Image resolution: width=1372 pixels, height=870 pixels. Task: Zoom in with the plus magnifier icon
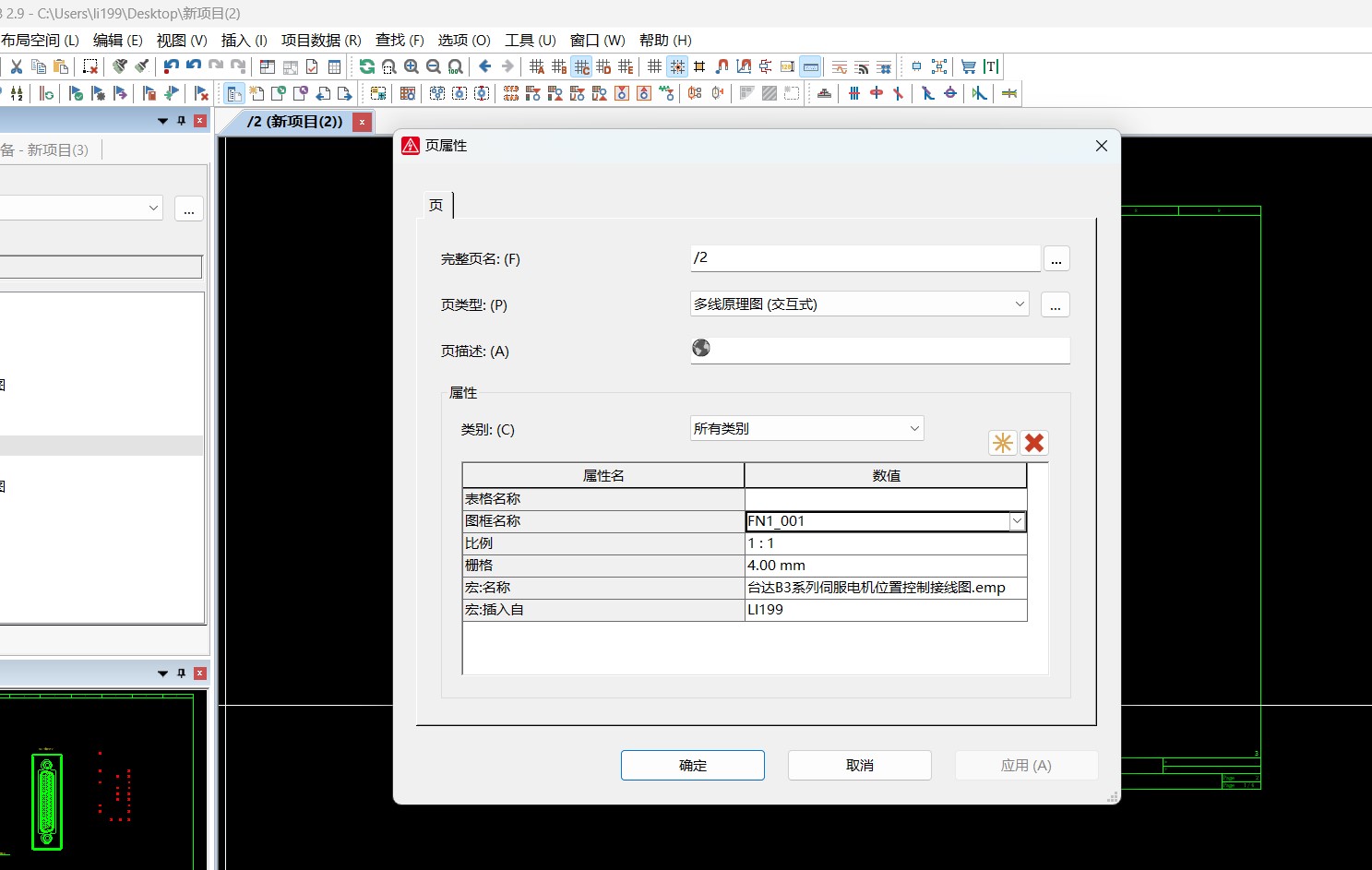pyautogui.click(x=411, y=66)
